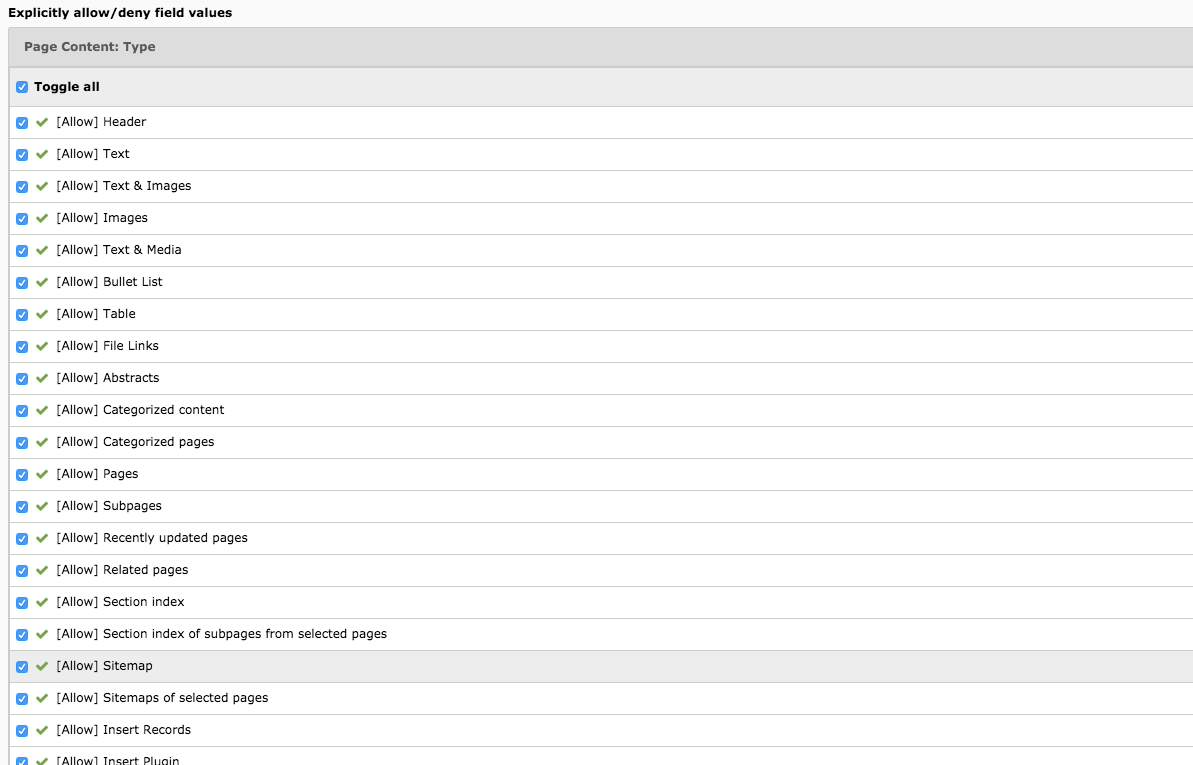1193x765 pixels.
Task: Click the green checkmark beside Related pages
Action: click(x=43, y=569)
